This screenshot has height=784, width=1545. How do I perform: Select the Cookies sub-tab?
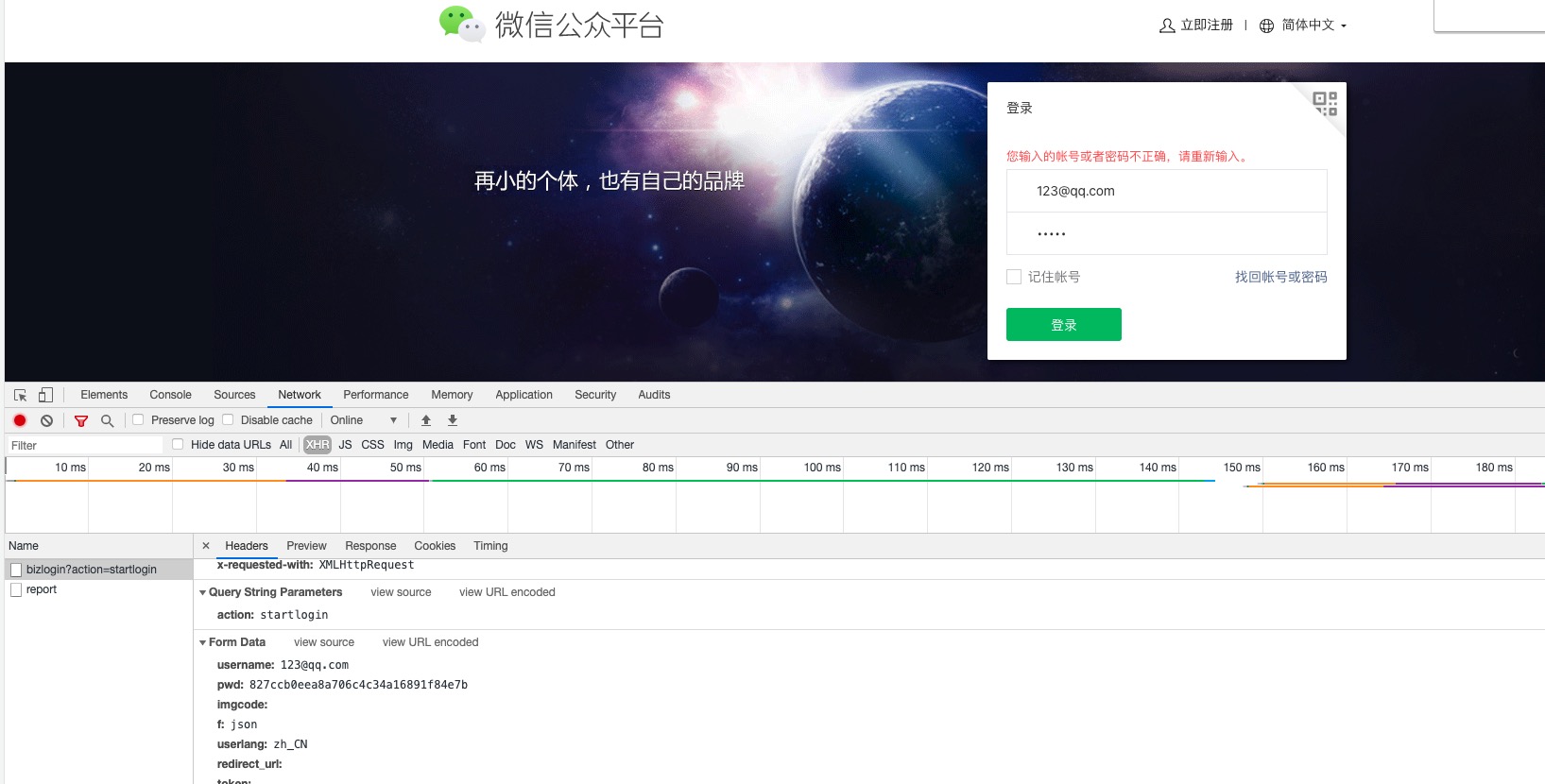(435, 546)
